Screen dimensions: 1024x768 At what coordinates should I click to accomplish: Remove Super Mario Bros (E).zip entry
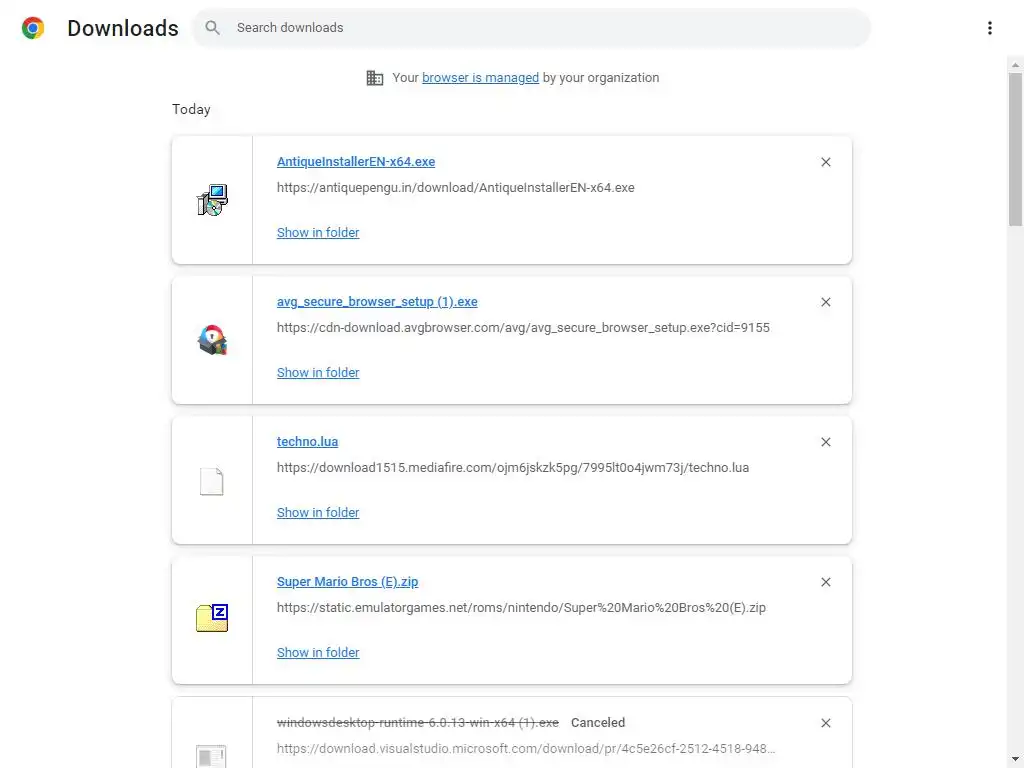pyautogui.click(x=826, y=582)
